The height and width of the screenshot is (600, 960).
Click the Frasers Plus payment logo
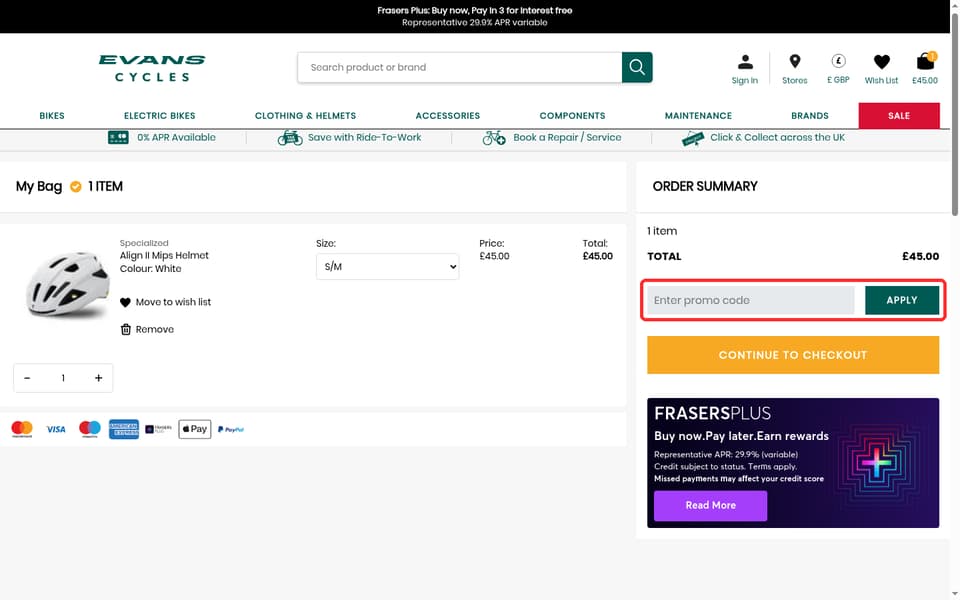point(159,429)
